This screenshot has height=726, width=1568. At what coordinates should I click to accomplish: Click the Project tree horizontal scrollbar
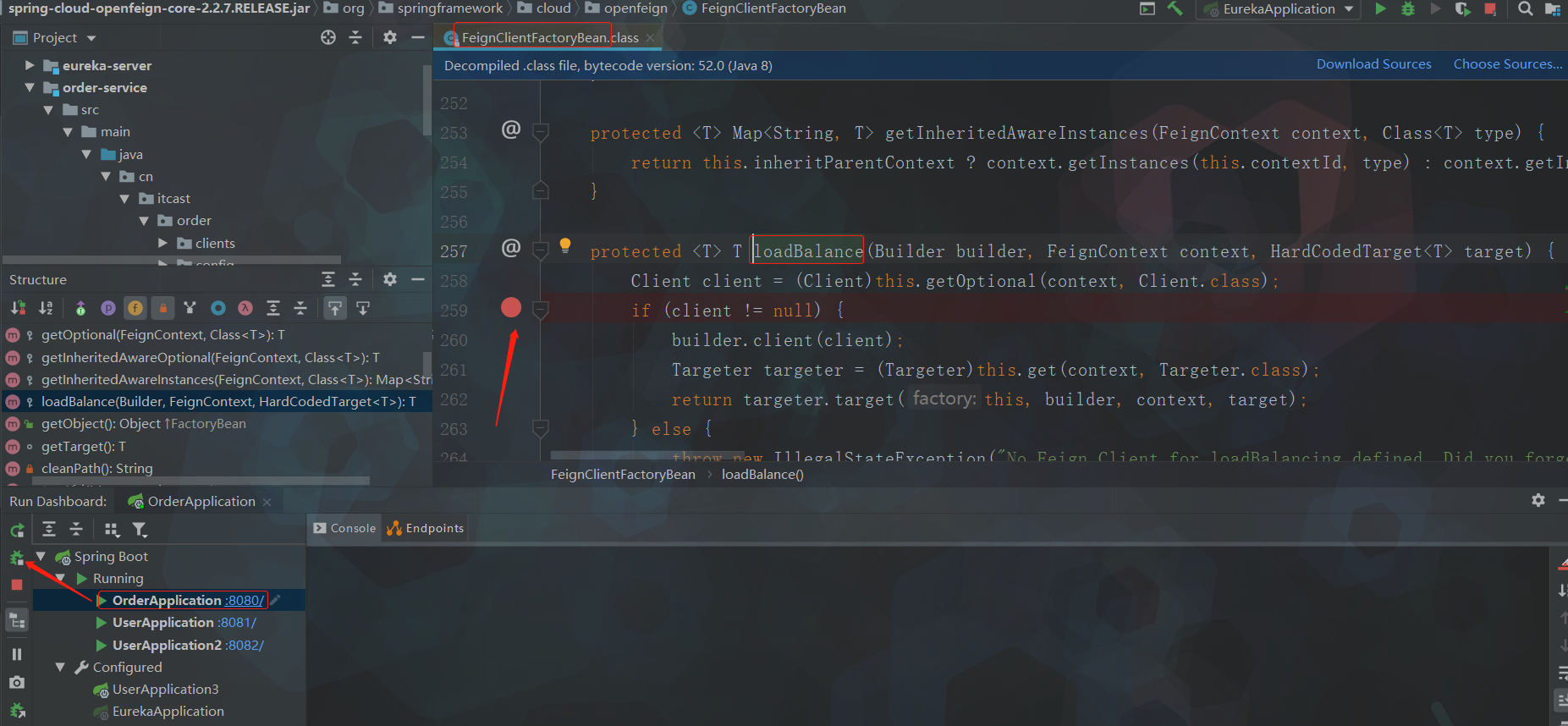click(172, 260)
